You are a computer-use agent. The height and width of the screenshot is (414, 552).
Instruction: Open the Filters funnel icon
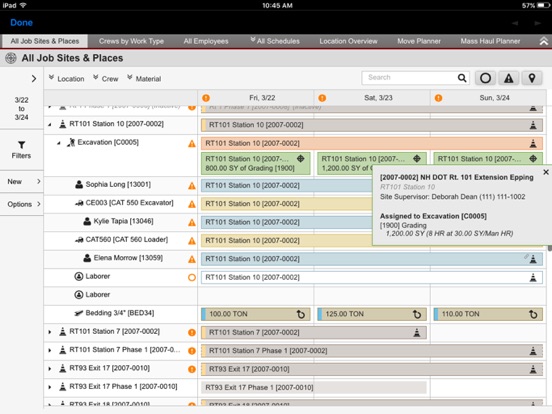21,145
